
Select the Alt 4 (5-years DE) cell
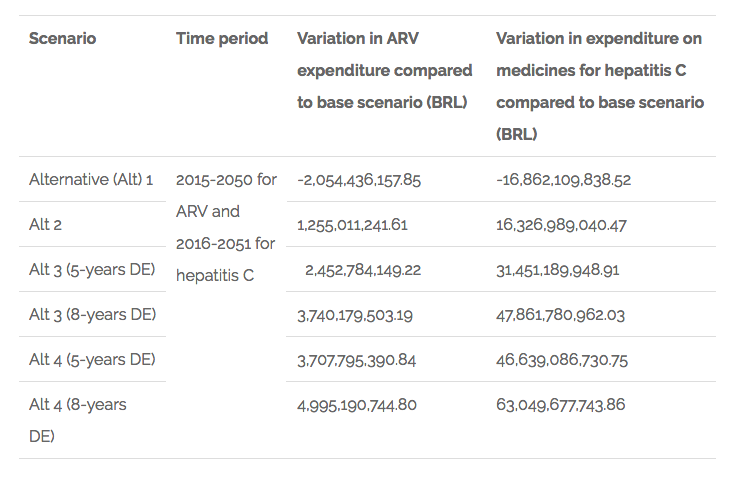[x=93, y=360]
